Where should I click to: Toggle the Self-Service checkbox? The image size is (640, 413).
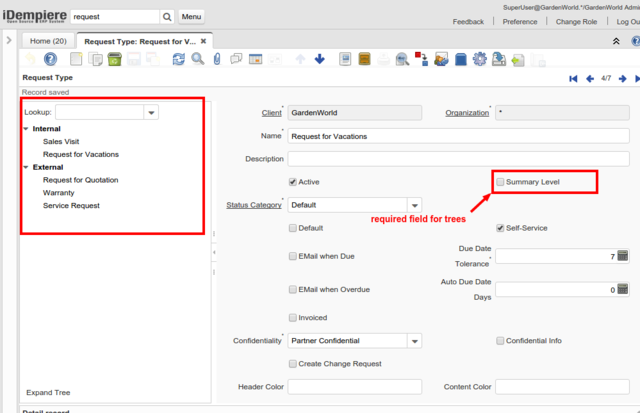pyautogui.click(x=500, y=228)
